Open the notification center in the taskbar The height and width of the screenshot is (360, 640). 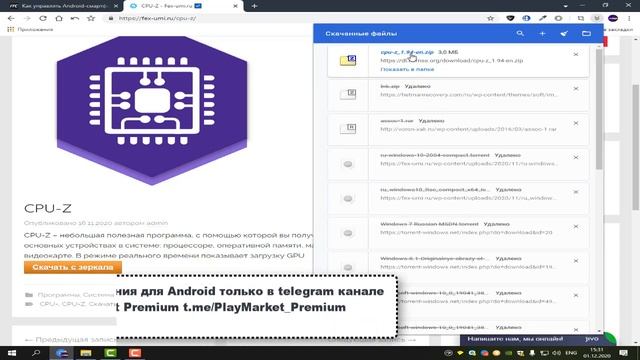coord(623,353)
